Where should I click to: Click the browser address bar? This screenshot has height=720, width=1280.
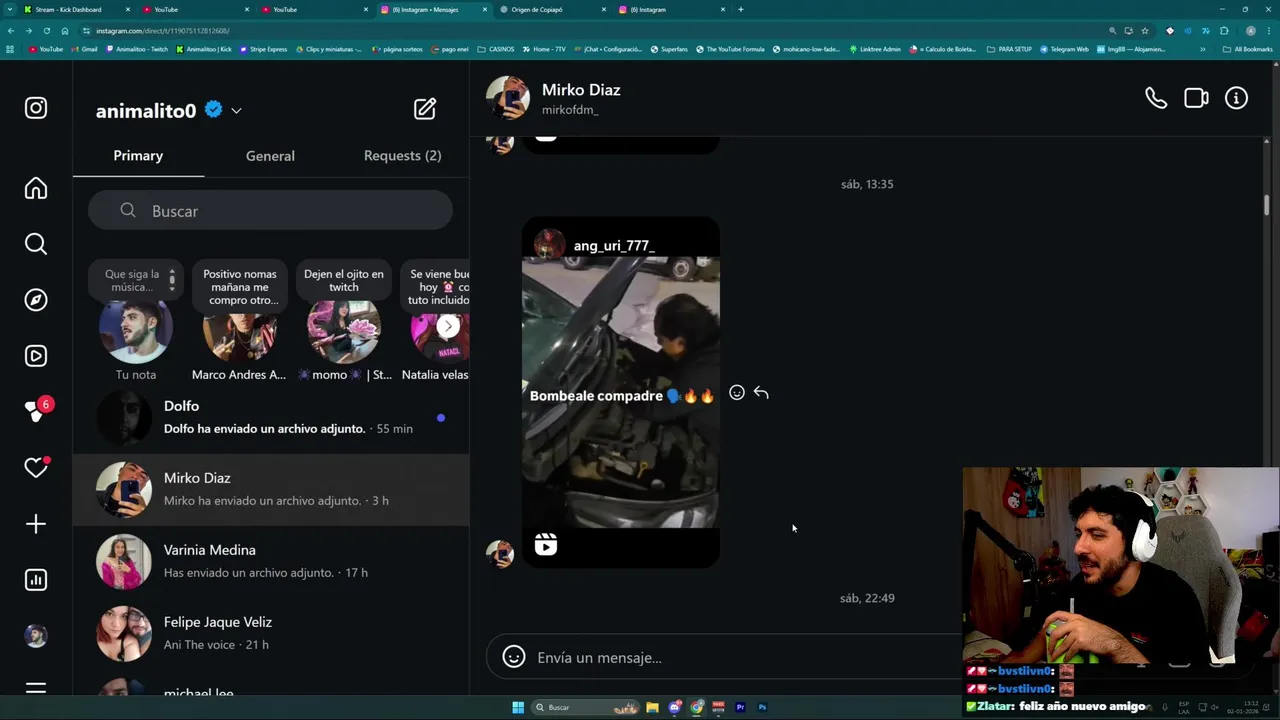600,31
